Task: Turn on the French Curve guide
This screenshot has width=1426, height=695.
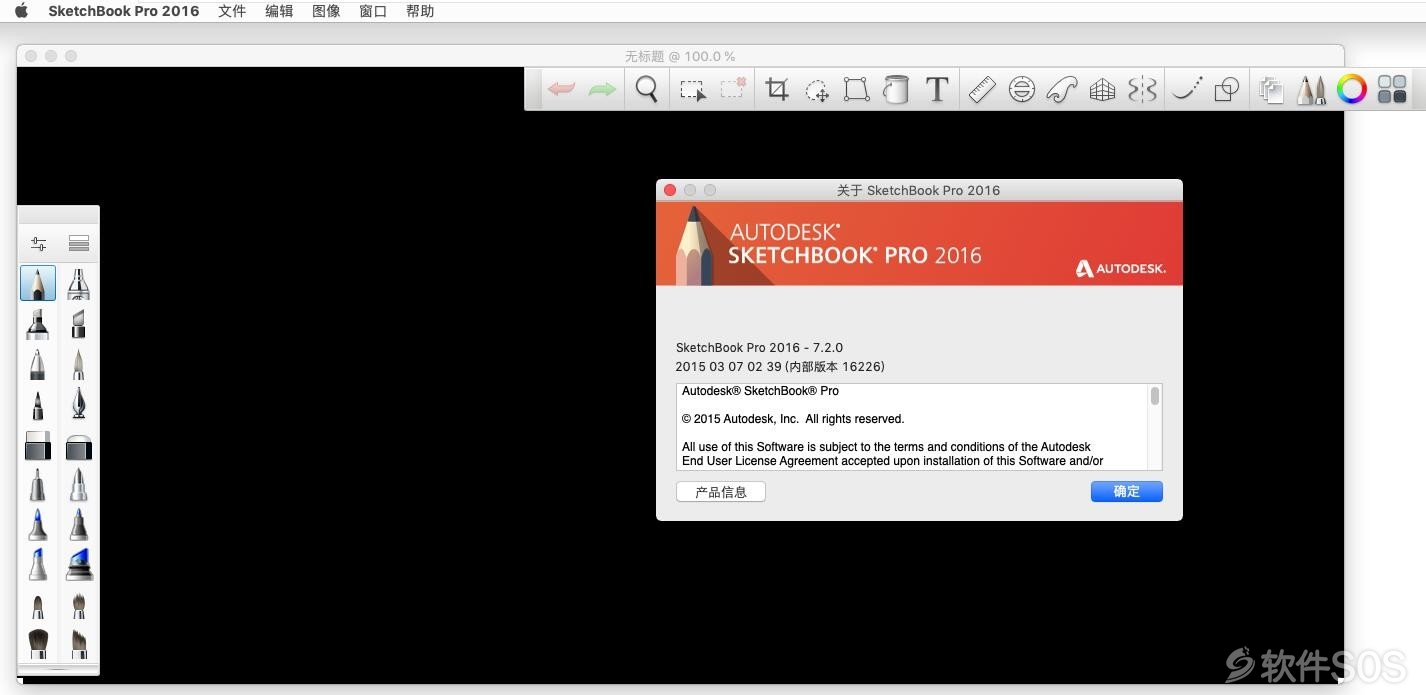Action: (1062, 90)
